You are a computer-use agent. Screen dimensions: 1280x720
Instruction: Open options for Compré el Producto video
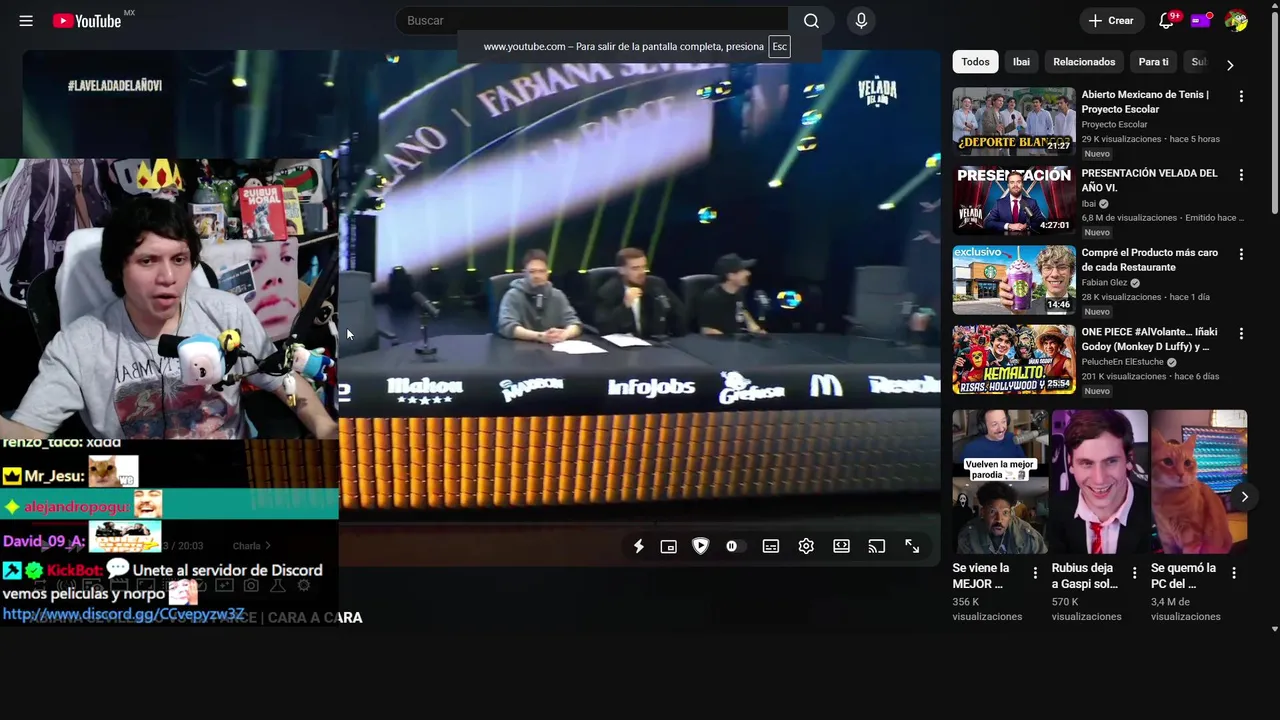pyautogui.click(x=1241, y=254)
